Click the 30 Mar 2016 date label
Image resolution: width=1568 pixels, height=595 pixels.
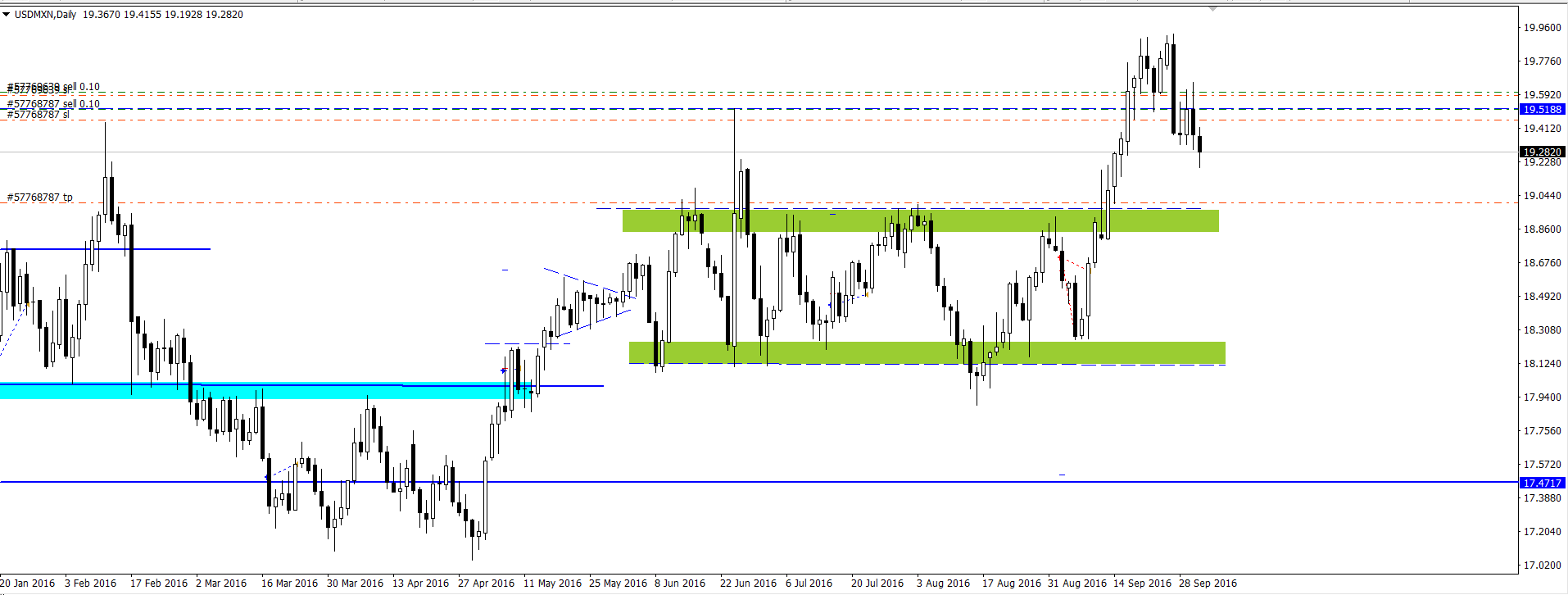pos(355,584)
